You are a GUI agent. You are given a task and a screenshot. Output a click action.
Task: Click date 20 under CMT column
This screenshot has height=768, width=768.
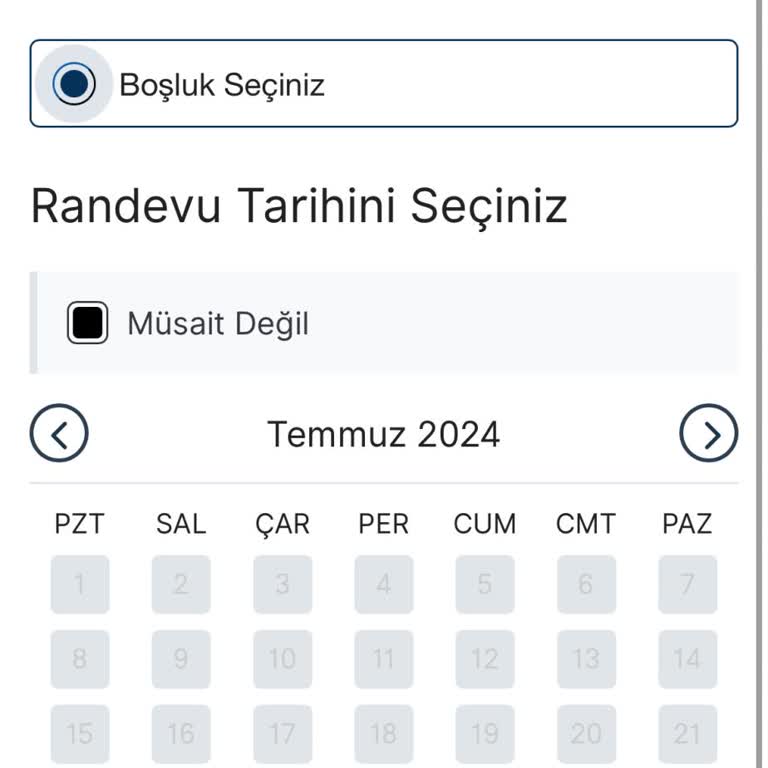[x=586, y=734]
